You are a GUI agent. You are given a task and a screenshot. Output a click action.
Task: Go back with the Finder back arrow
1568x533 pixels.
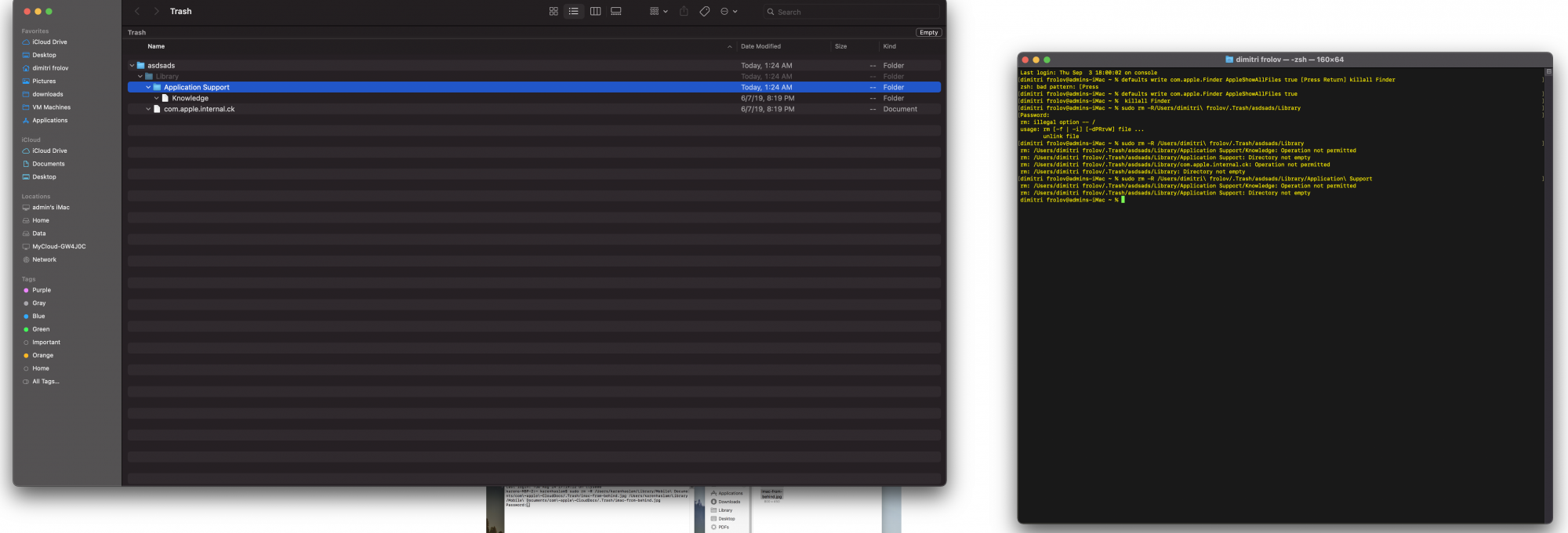[137, 11]
